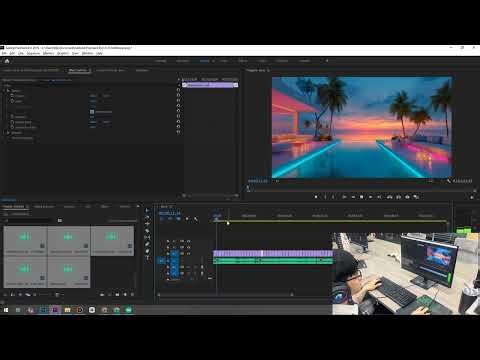Select the Pen tool
Screen dimensions: 480x360
147,244
